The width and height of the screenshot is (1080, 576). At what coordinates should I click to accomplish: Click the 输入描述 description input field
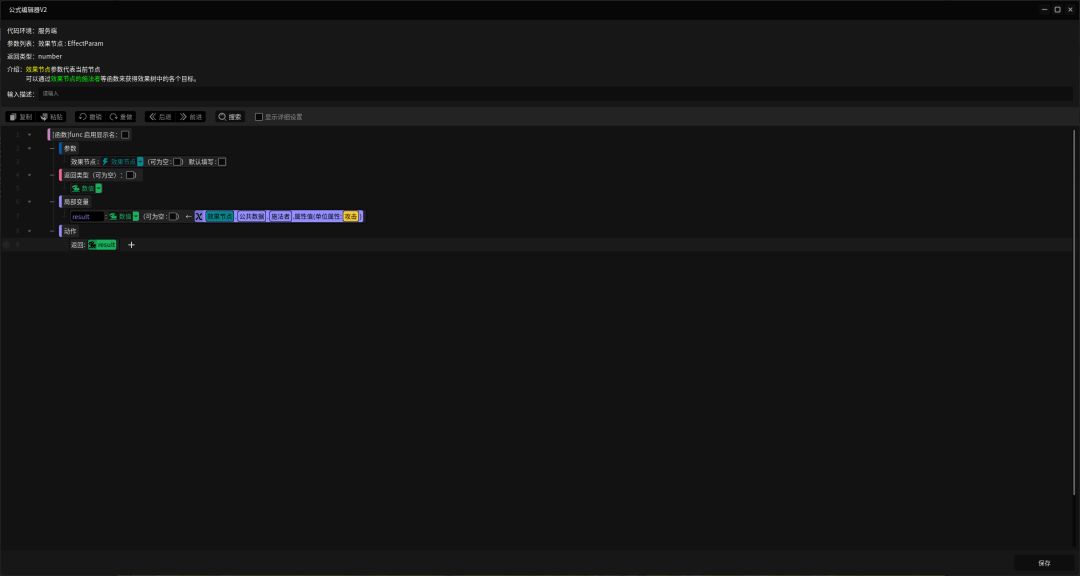coord(555,94)
